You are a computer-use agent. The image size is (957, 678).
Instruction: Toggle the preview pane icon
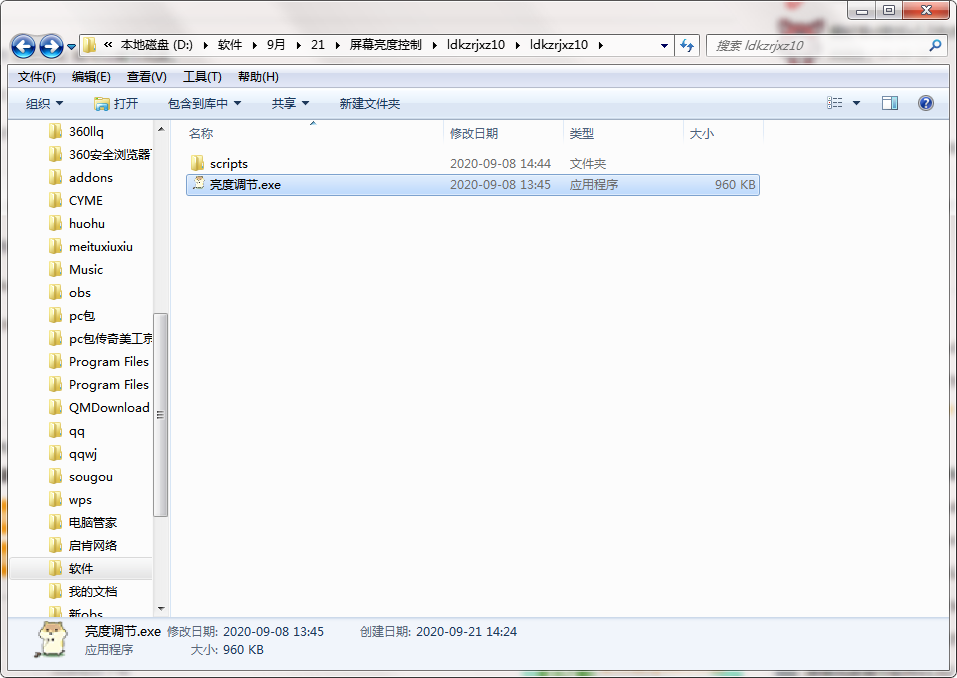890,103
